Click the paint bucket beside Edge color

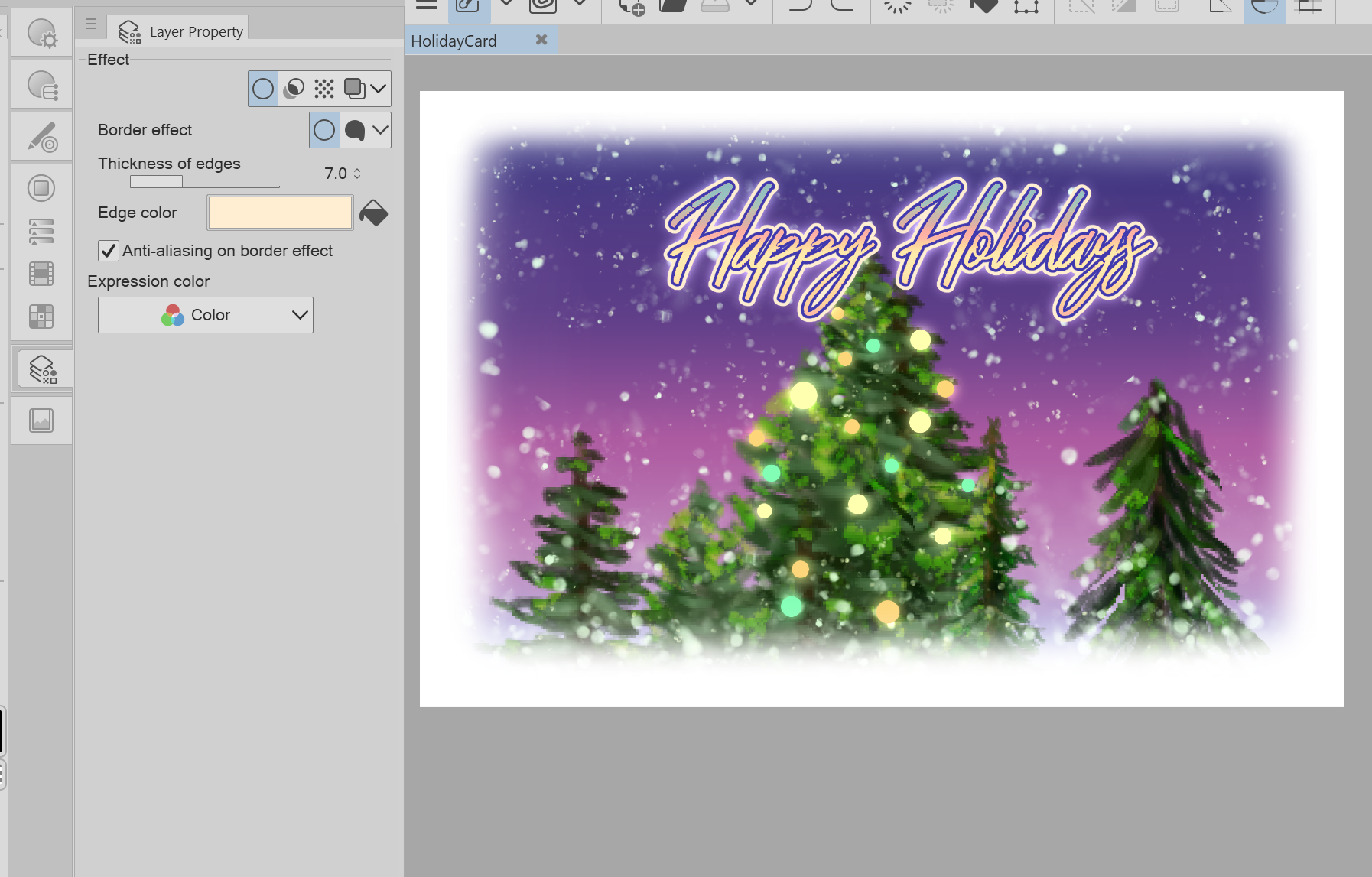pos(374,213)
